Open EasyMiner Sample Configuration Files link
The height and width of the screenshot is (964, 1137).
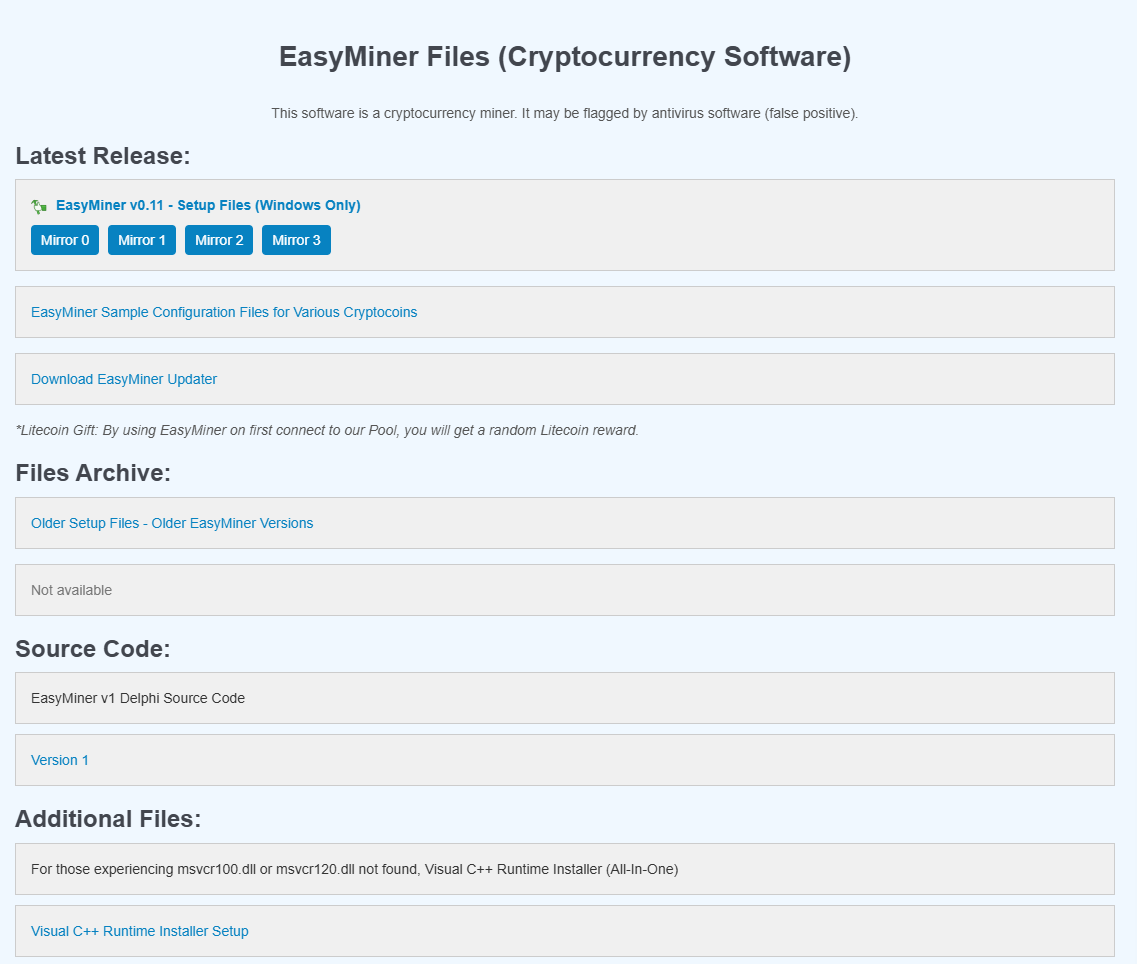pyautogui.click(x=224, y=312)
